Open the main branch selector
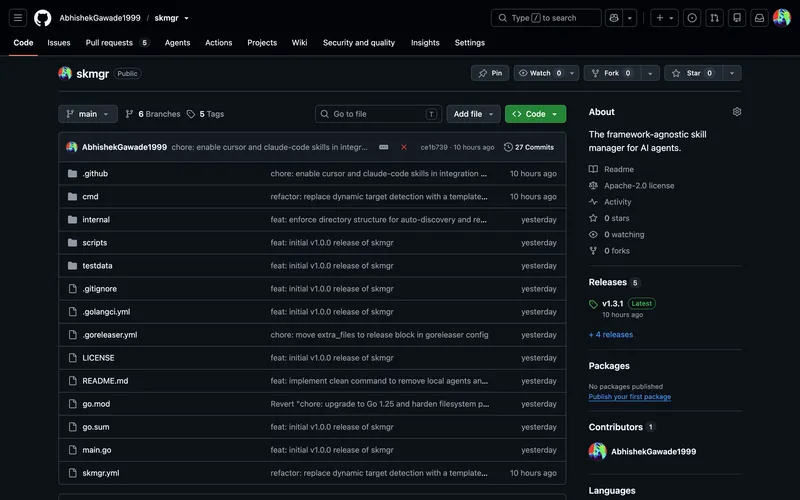The width and height of the screenshot is (800, 500). [x=88, y=114]
